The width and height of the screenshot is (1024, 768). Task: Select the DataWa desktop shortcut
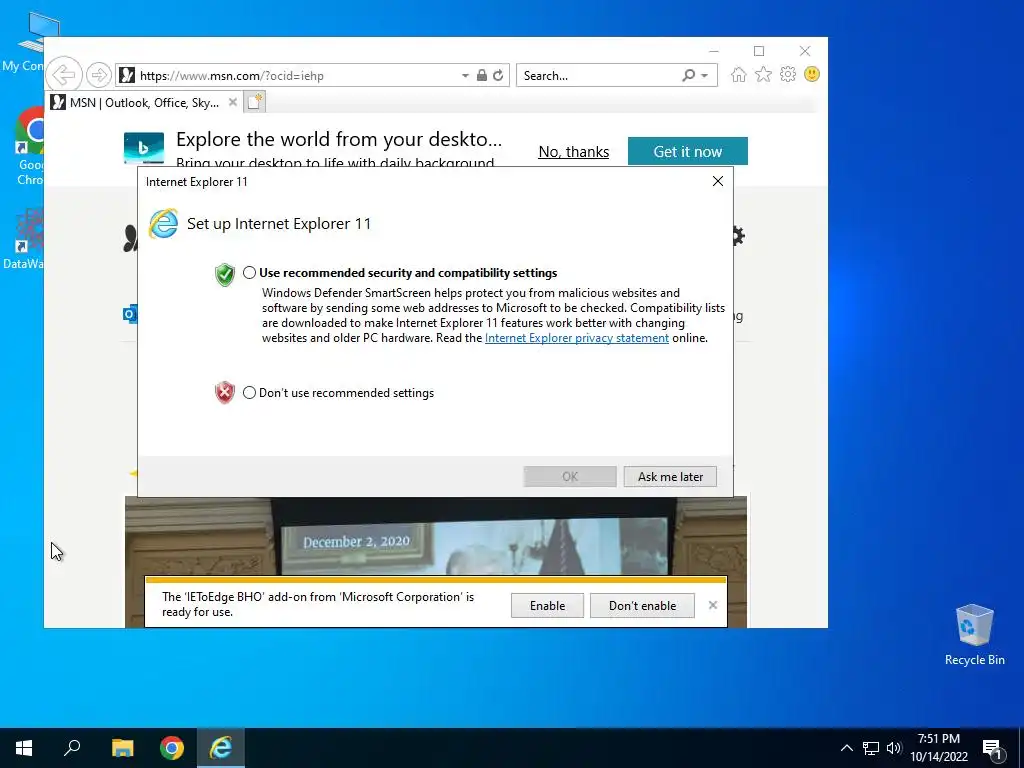[26, 239]
